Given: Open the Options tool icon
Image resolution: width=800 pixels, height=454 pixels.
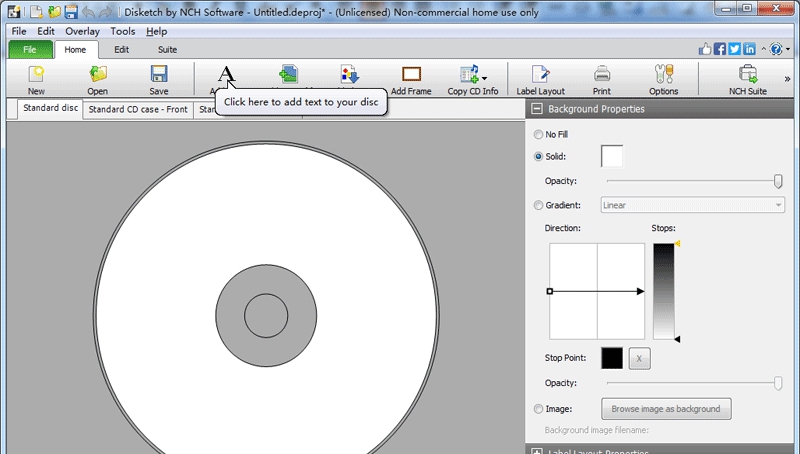Looking at the screenshot, I should (664, 74).
